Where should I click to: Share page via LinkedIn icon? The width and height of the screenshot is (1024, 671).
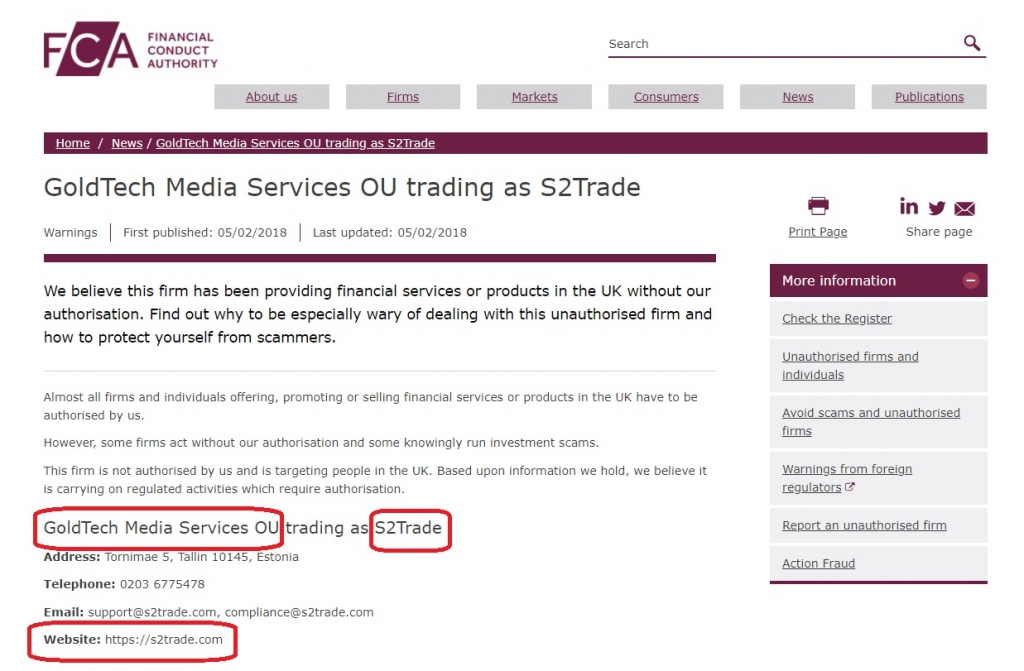click(x=908, y=206)
